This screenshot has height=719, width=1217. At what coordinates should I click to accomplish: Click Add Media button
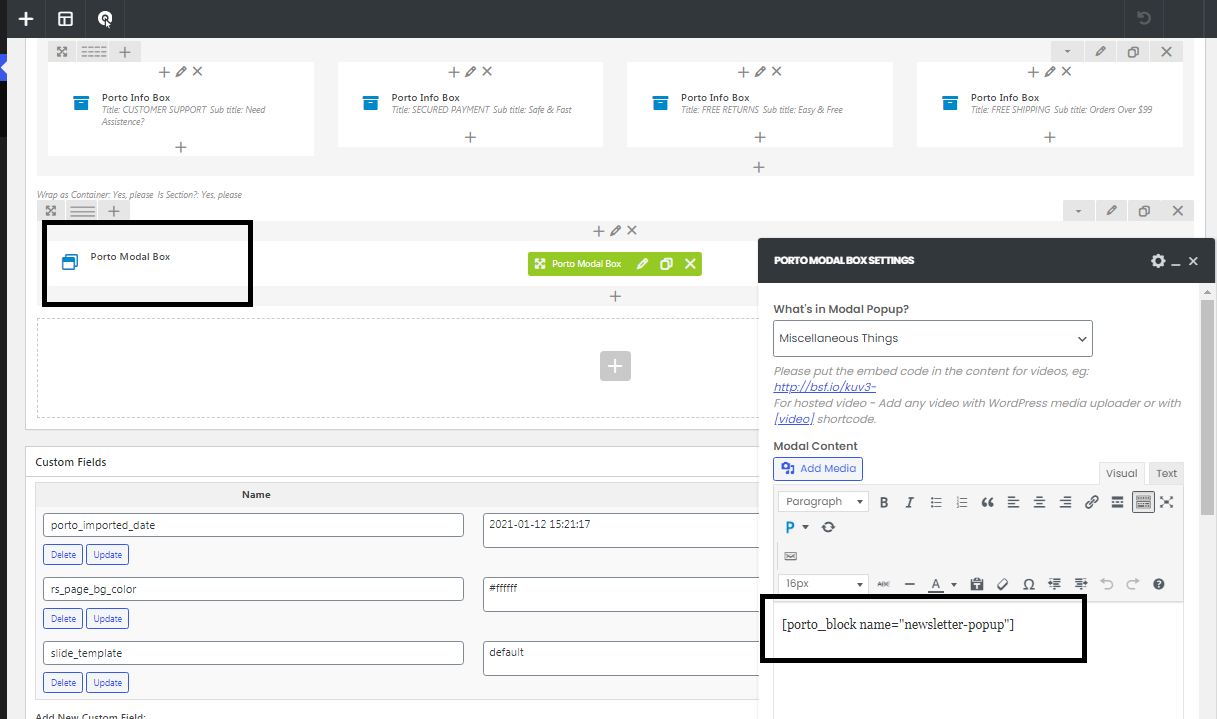pyautogui.click(x=818, y=468)
